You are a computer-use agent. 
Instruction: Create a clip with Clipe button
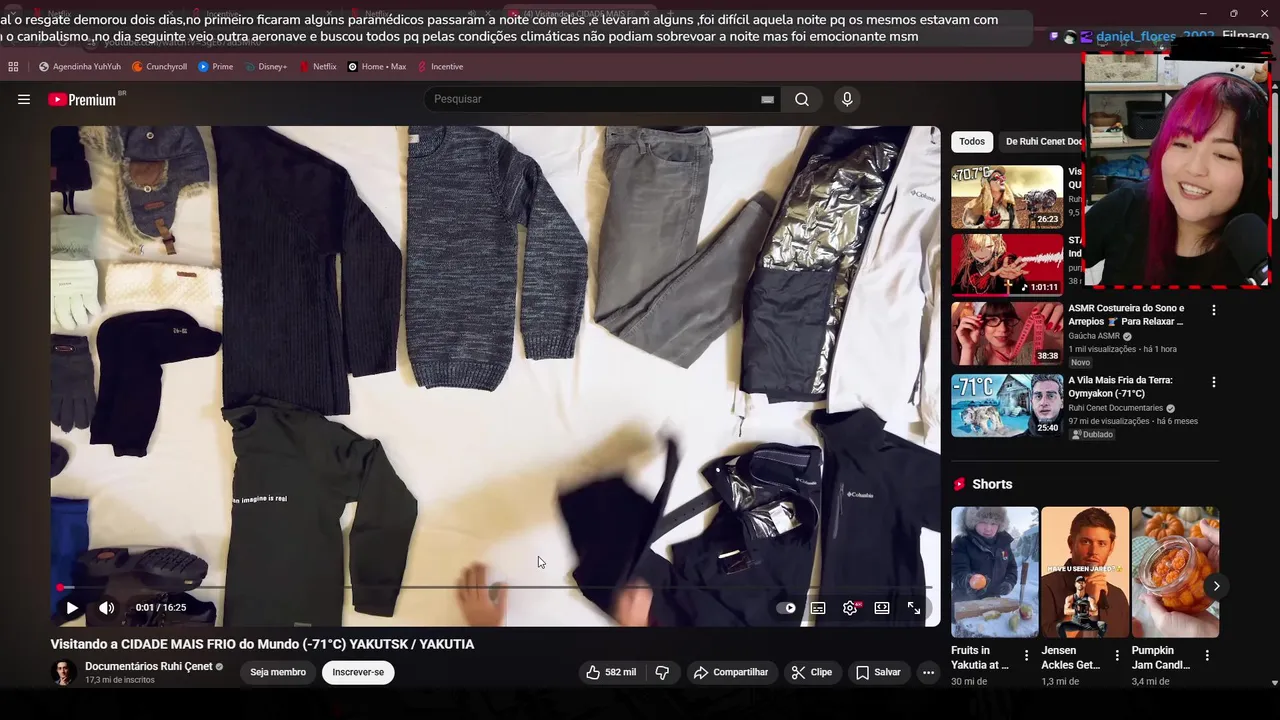pyautogui.click(x=812, y=672)
